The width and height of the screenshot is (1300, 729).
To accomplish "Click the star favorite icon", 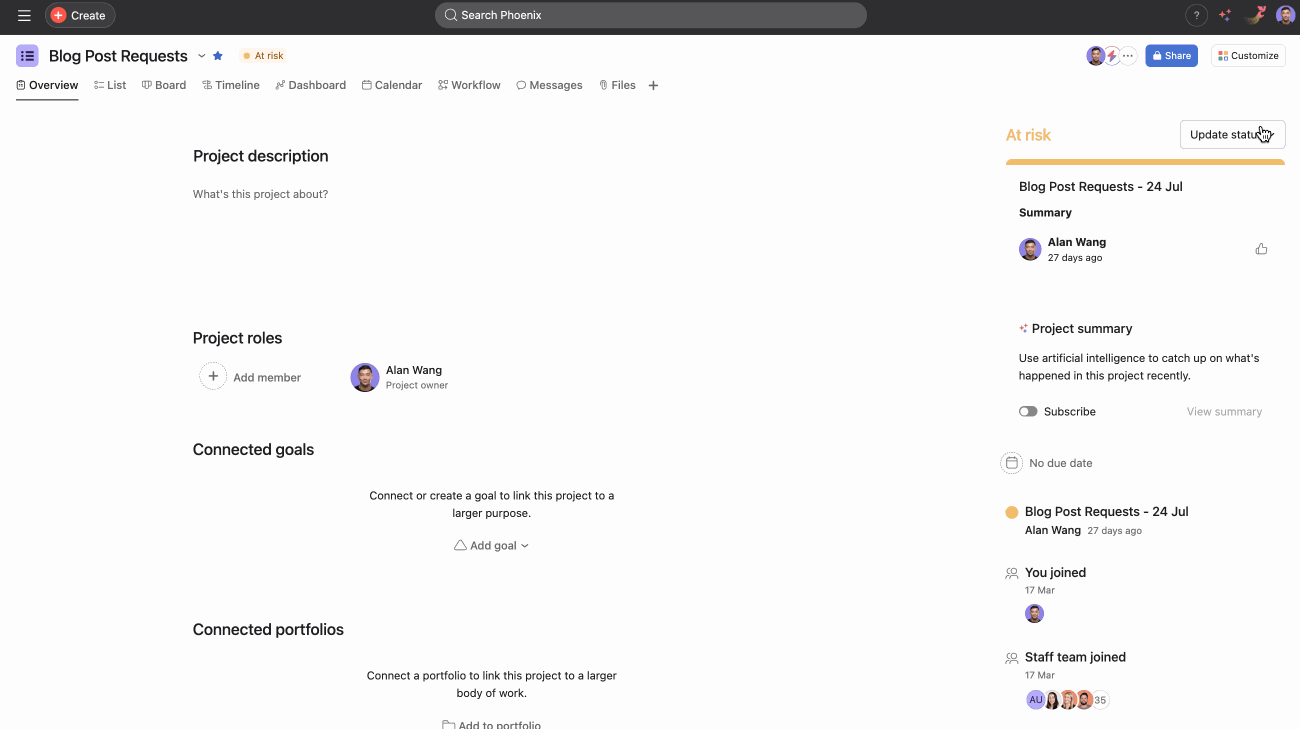I will [x=218, y=56].
